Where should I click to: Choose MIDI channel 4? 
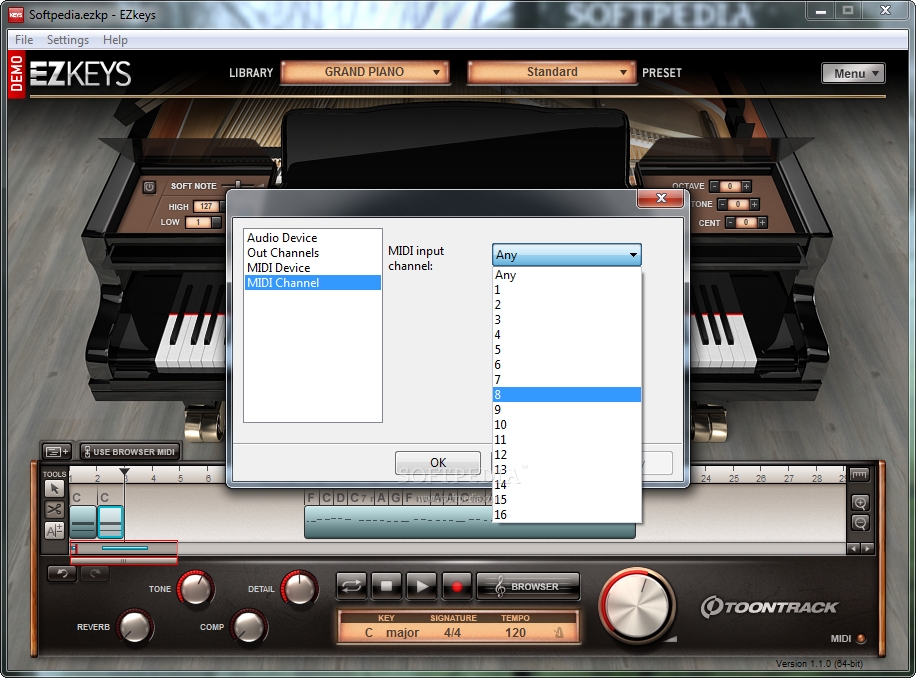tap(567, 335)
